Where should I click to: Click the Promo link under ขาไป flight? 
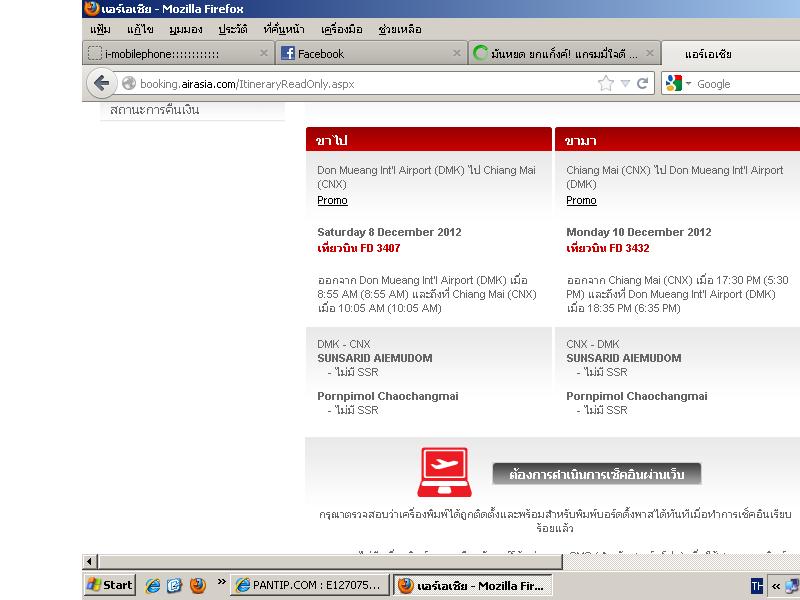point(332,200)
